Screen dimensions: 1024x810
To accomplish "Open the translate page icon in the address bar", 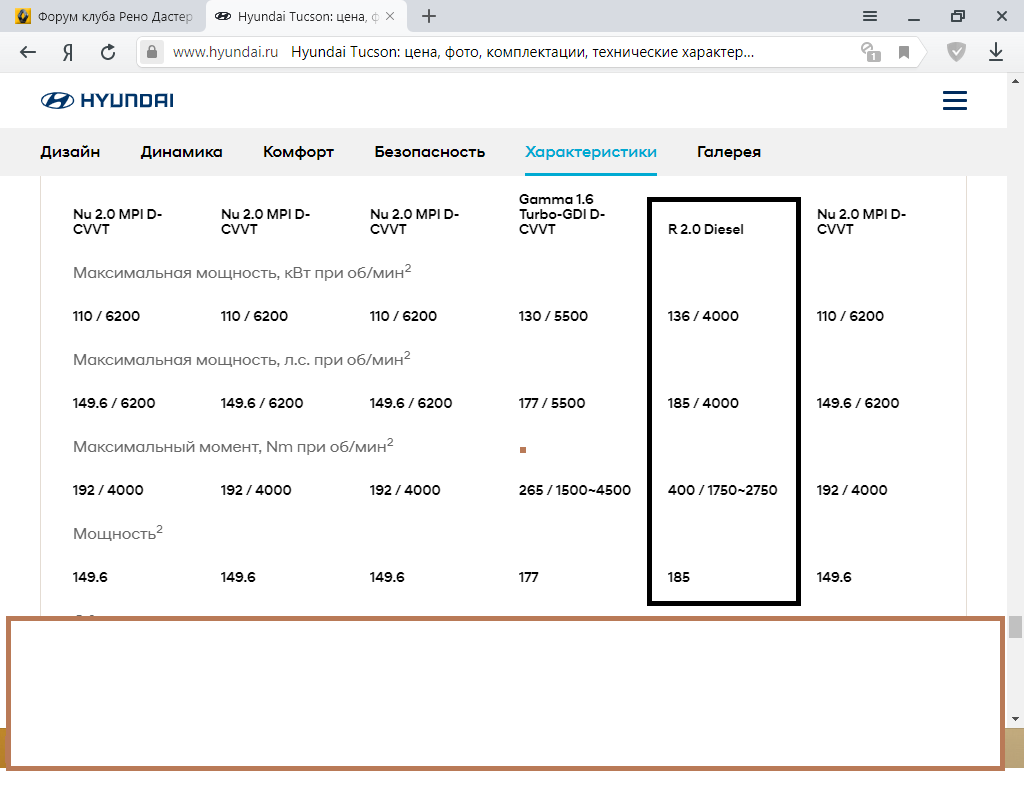I will tap(870, 52).
